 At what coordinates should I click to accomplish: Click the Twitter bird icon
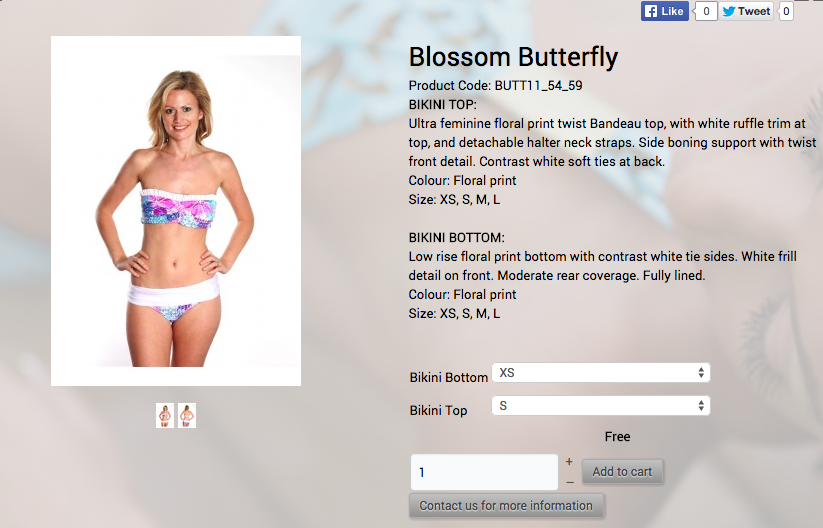pos(729,11)
